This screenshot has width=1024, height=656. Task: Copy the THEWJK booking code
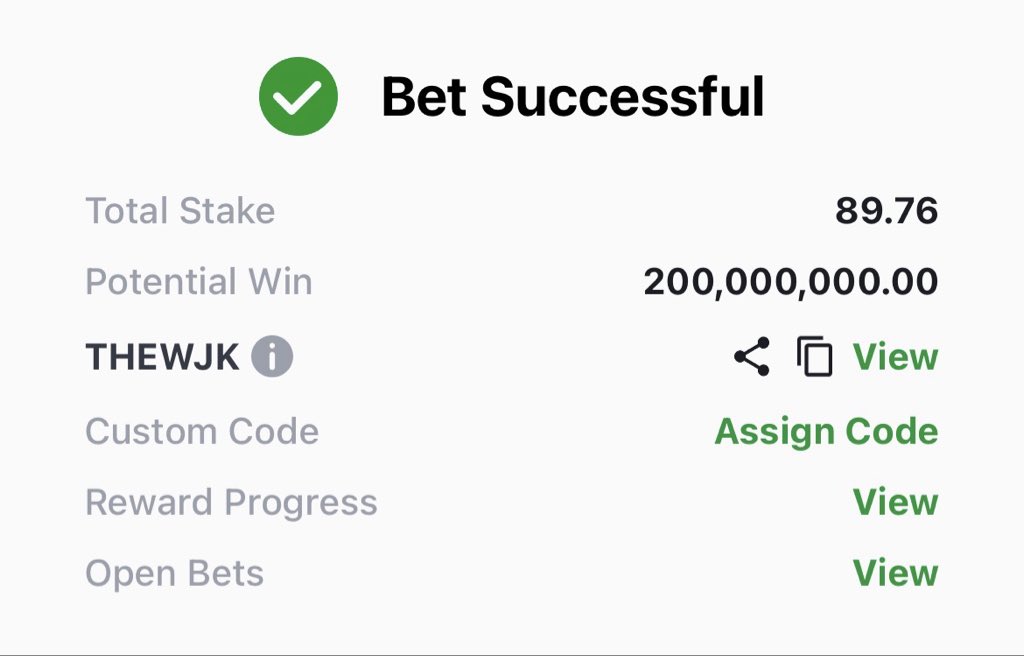coord(814,357)
